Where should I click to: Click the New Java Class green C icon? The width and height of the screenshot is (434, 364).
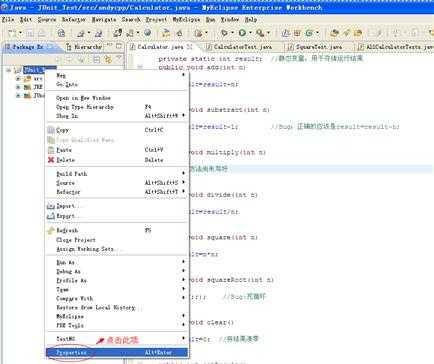click(x=309, y=33)
